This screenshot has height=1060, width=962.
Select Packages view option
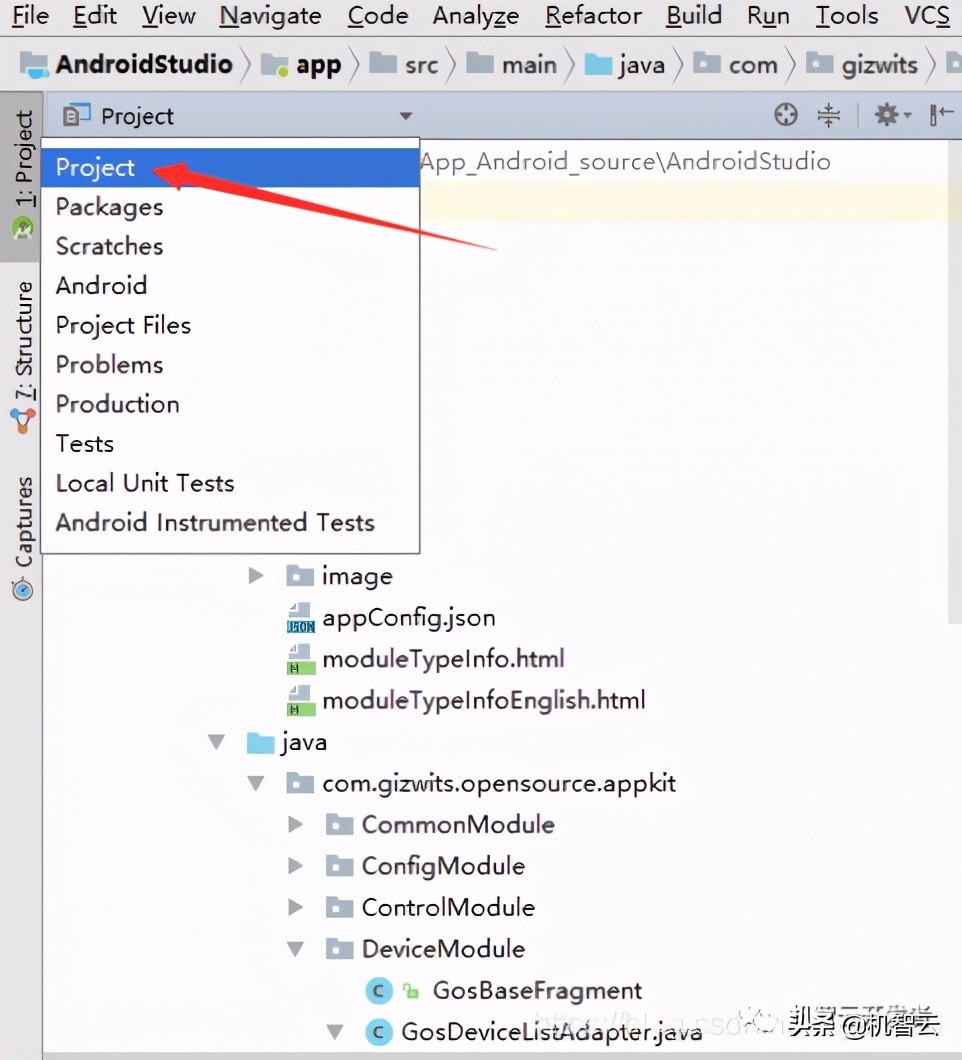pyautogui.click(x=231, y=207)
